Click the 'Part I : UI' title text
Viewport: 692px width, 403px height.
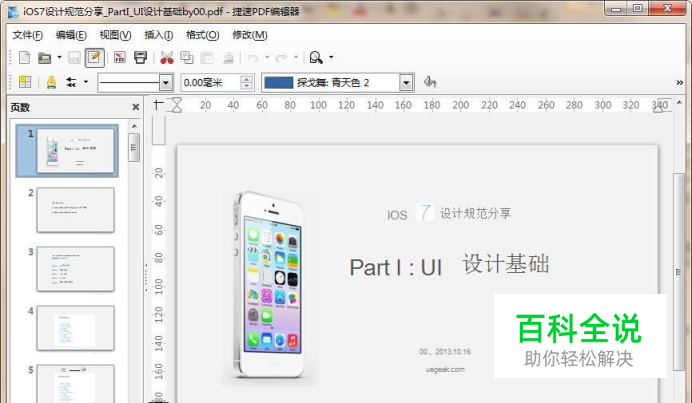point(396,267)
